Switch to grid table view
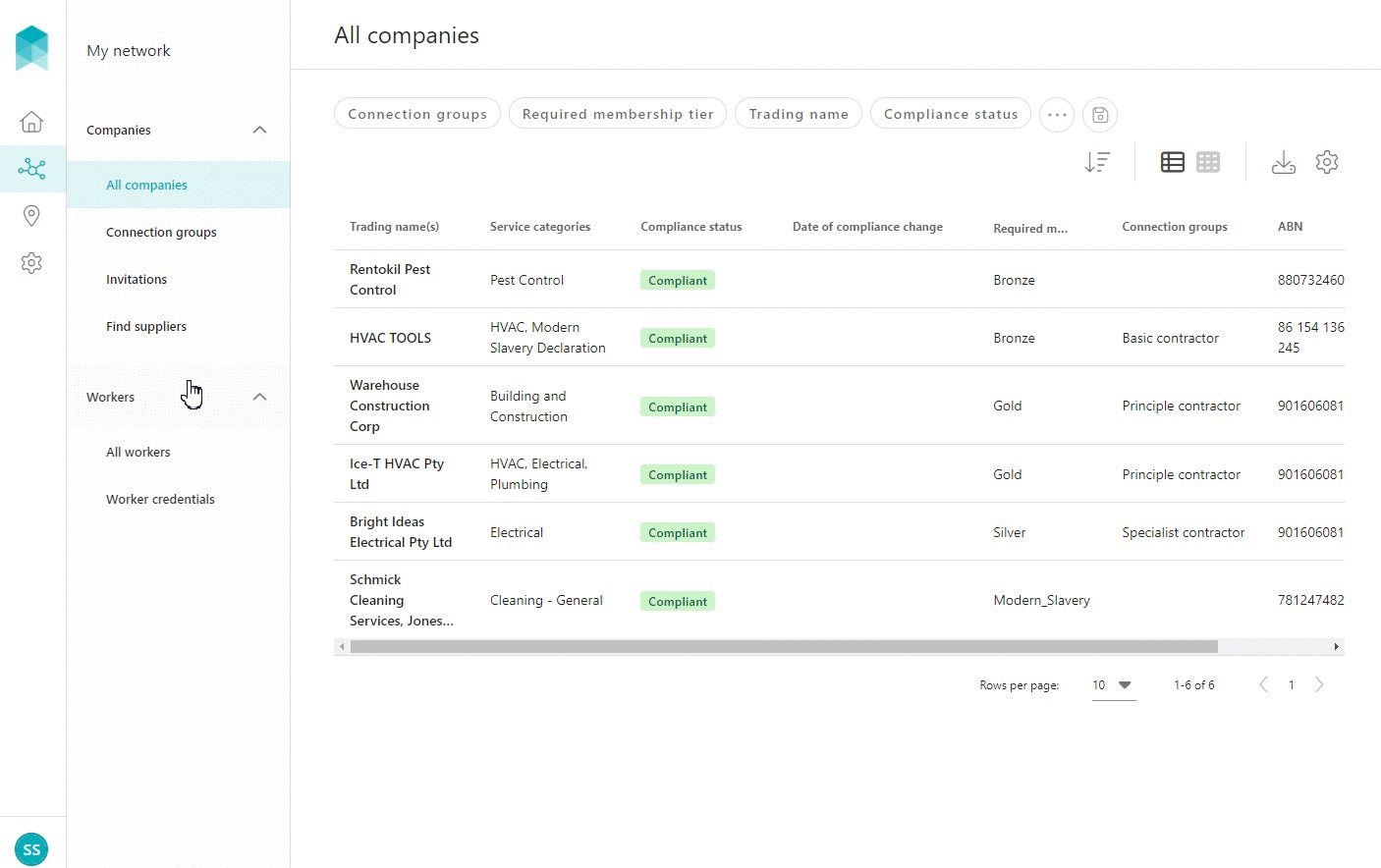 point(1208,162)
